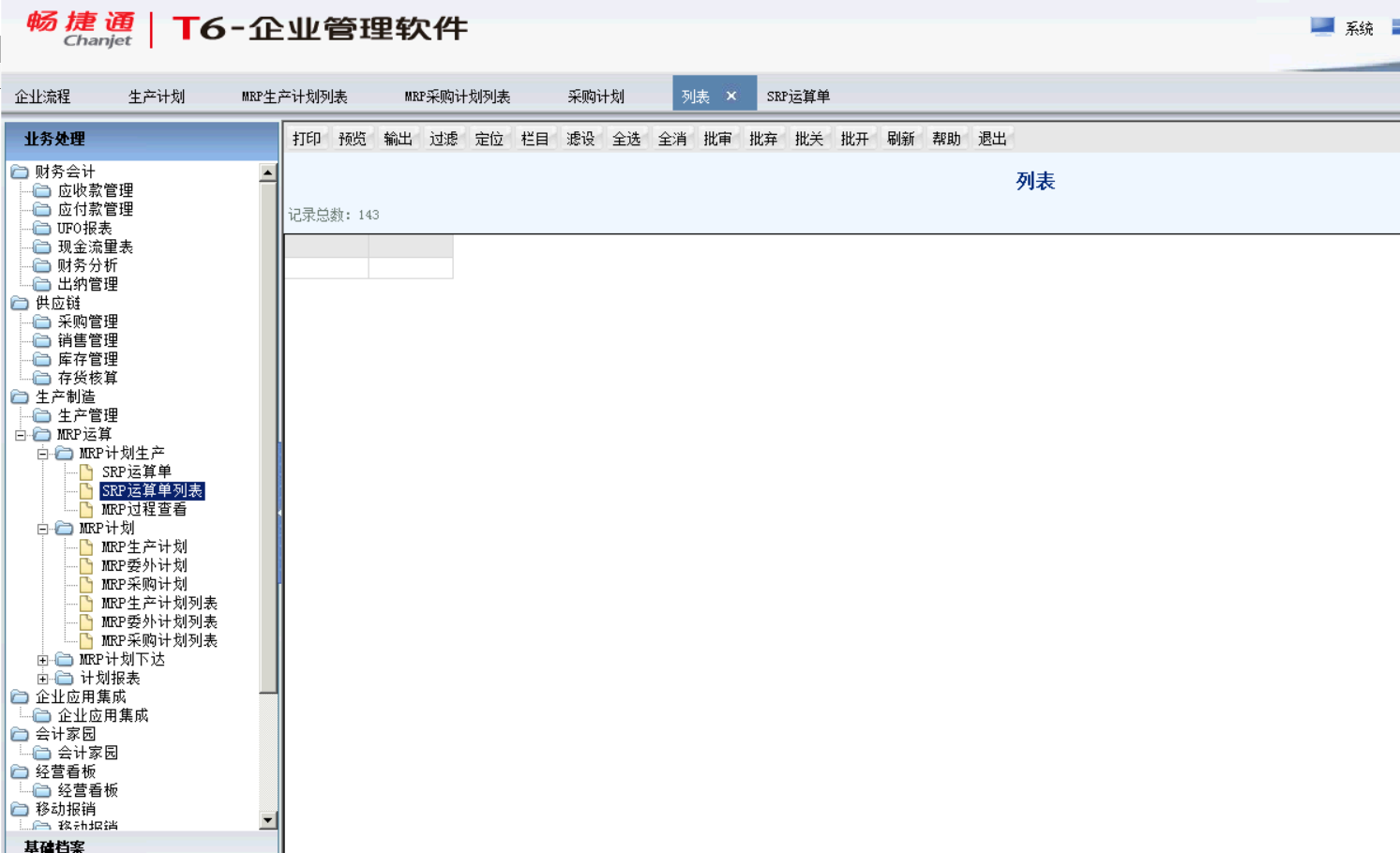Click the 退出 toolbar button
Screen dimensions: 1400x853
coord(992,139)
